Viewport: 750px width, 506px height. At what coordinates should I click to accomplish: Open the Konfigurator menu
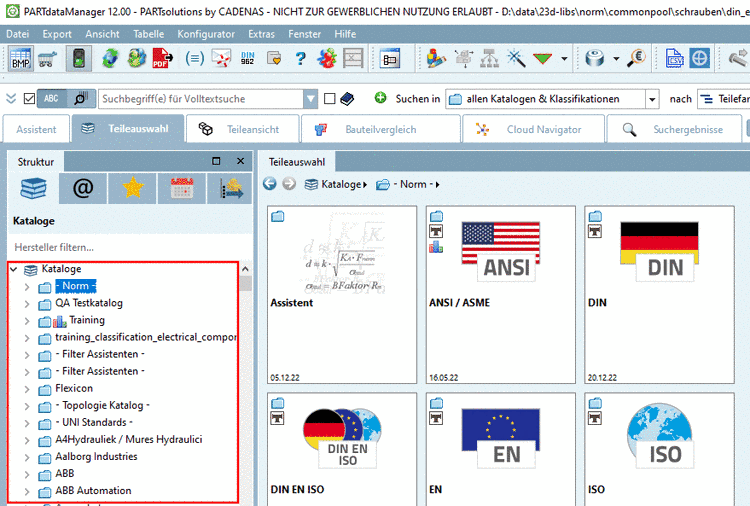point(206,34)
